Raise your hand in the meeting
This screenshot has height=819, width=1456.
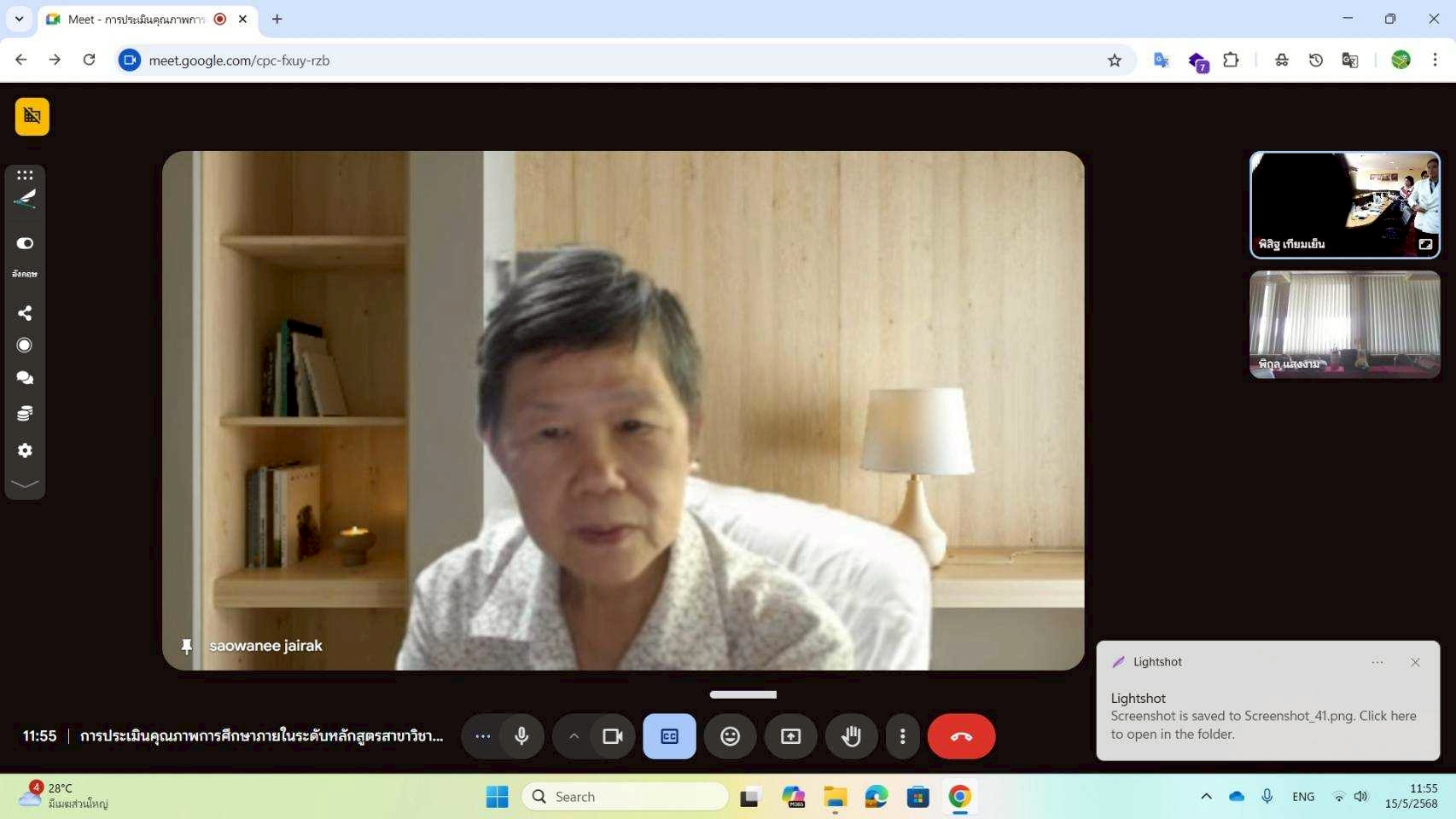click(851, 736)
